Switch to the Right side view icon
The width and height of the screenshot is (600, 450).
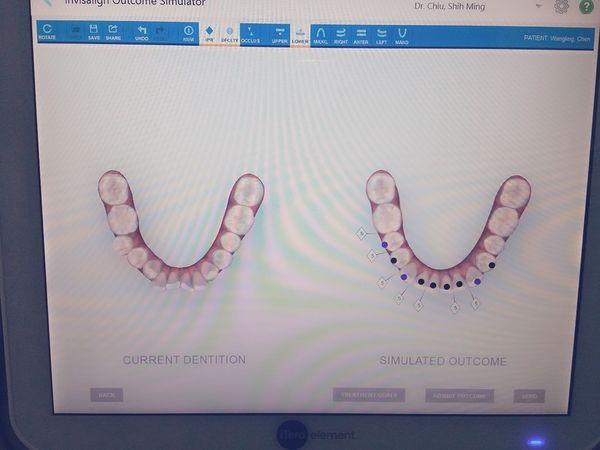click(341, 35)
